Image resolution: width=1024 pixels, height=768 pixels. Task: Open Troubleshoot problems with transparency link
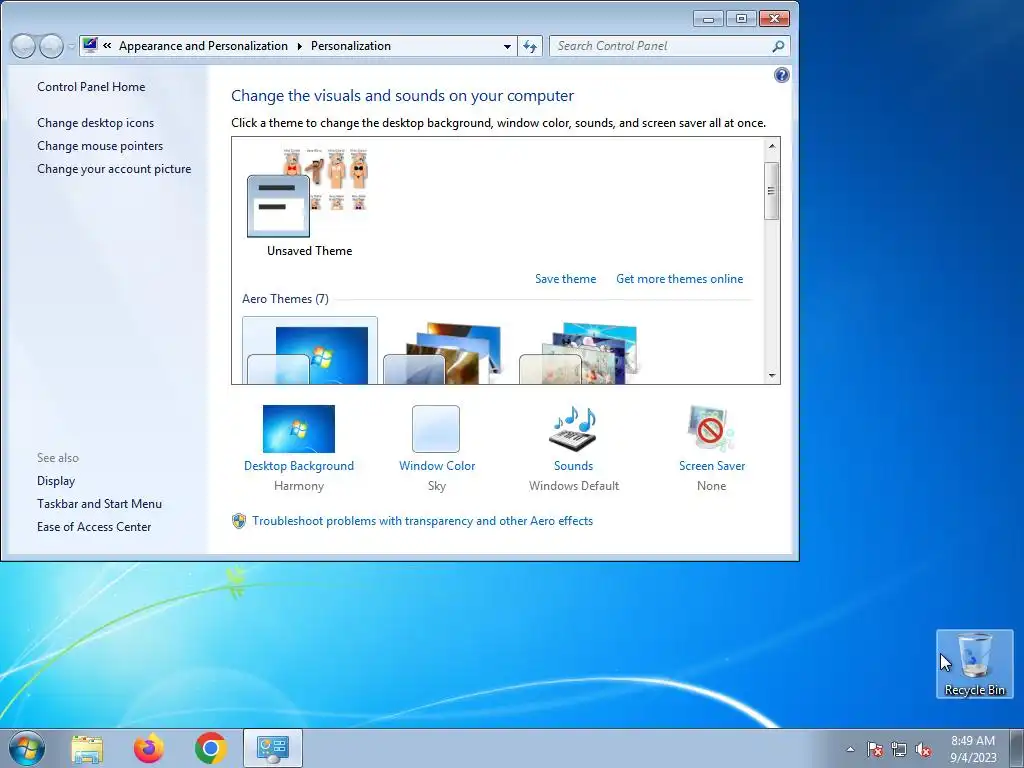point(423,521)
